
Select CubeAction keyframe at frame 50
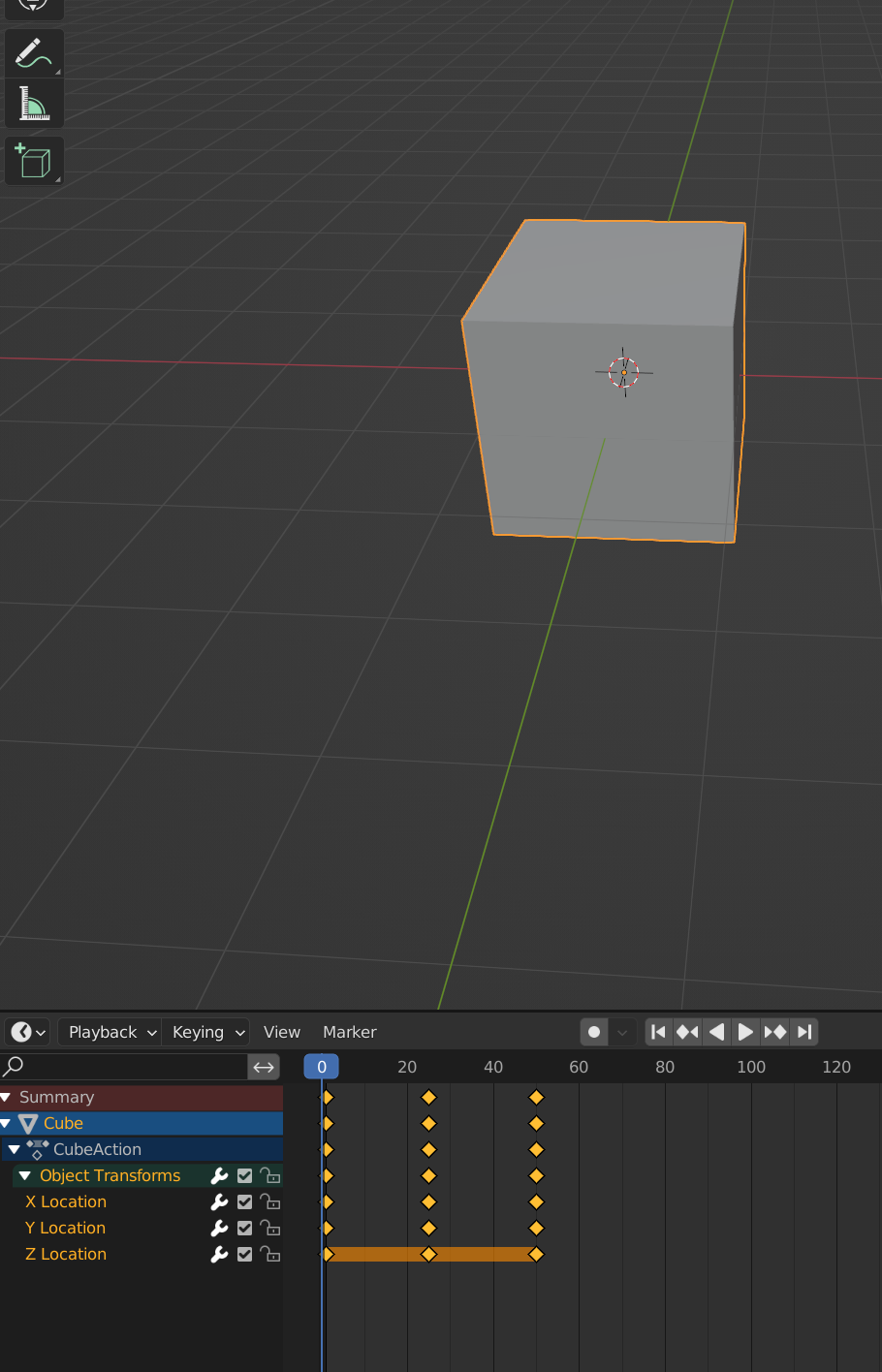click(536, 1149)
